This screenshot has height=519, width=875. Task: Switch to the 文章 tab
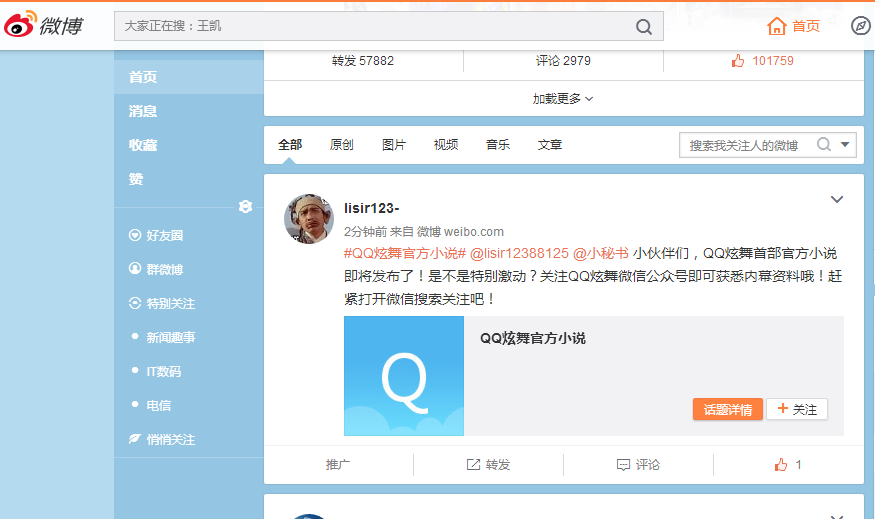pyautogui.click(x=550, y=145)
